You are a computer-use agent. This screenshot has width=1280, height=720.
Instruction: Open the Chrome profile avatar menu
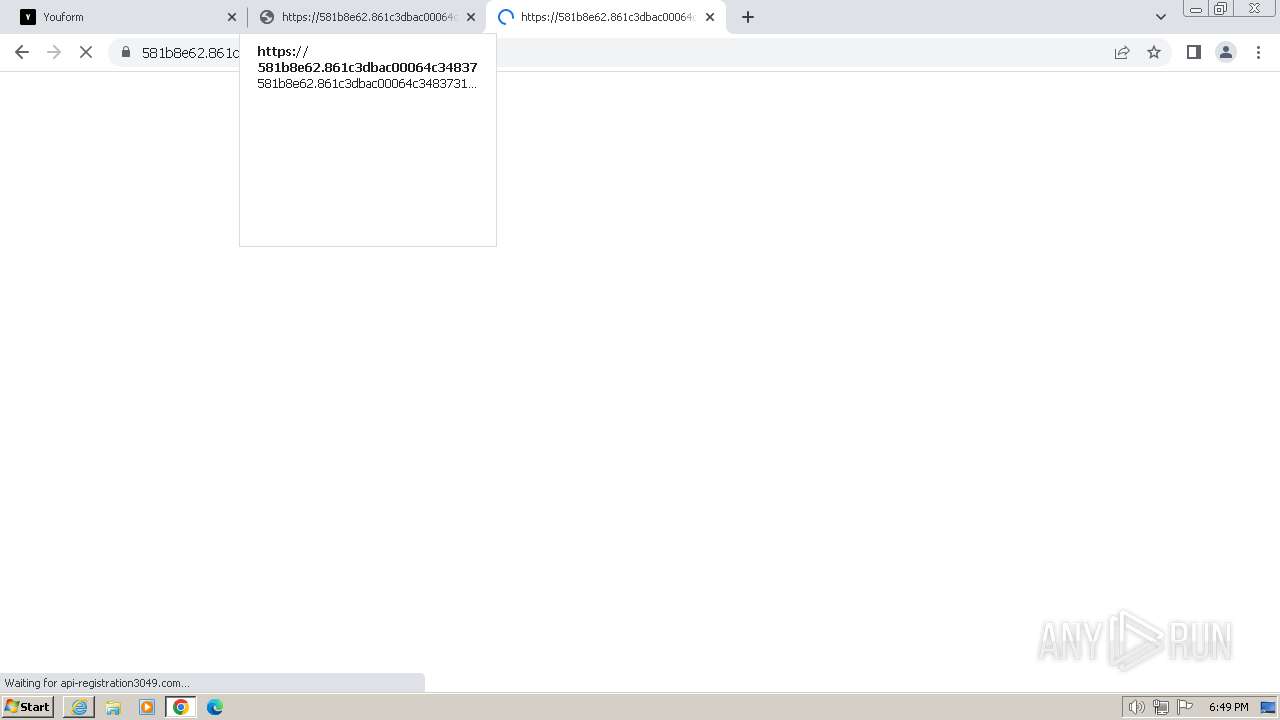point(1226,52)
